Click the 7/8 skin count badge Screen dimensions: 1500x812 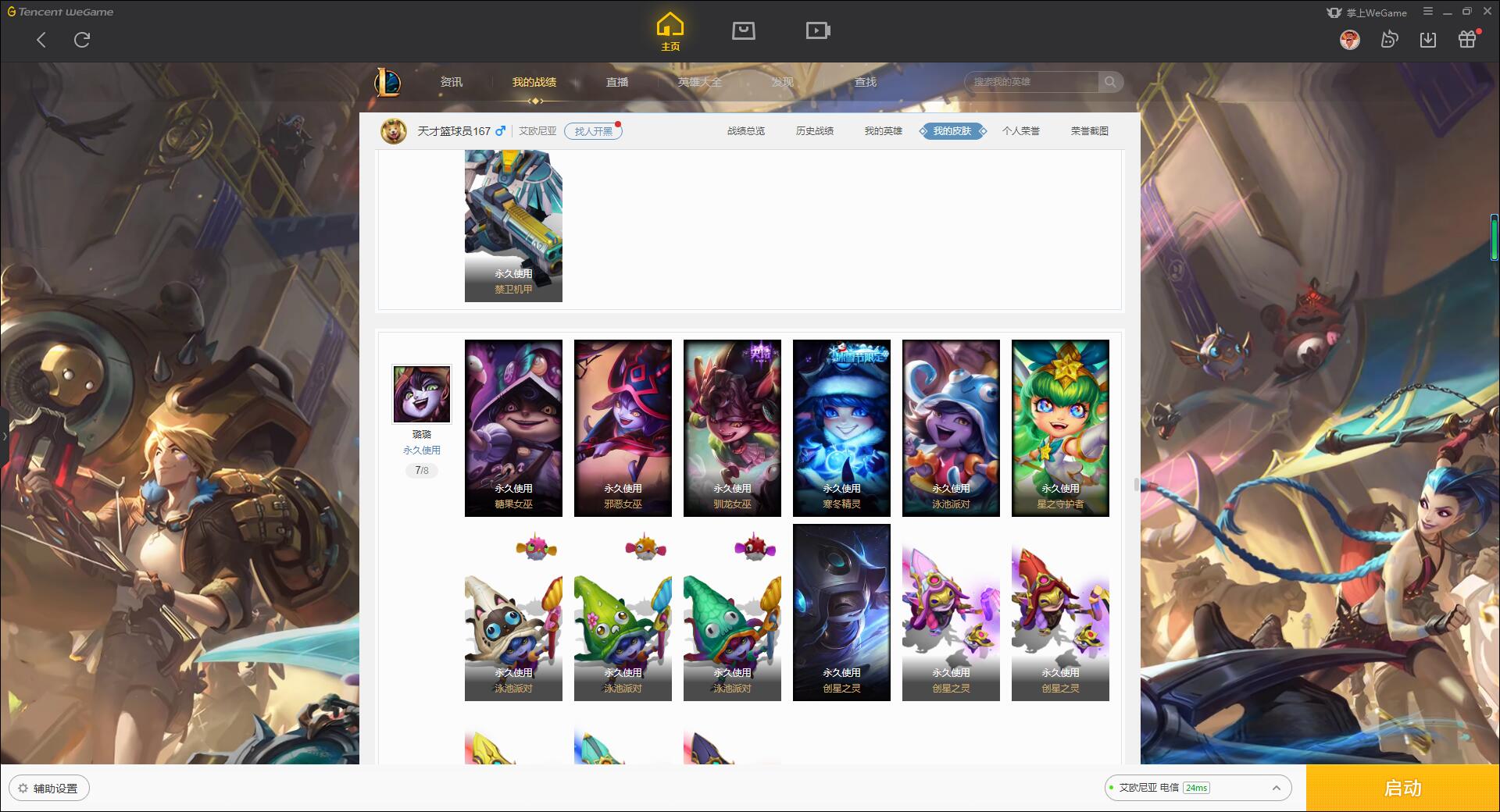tap(422, 471)
